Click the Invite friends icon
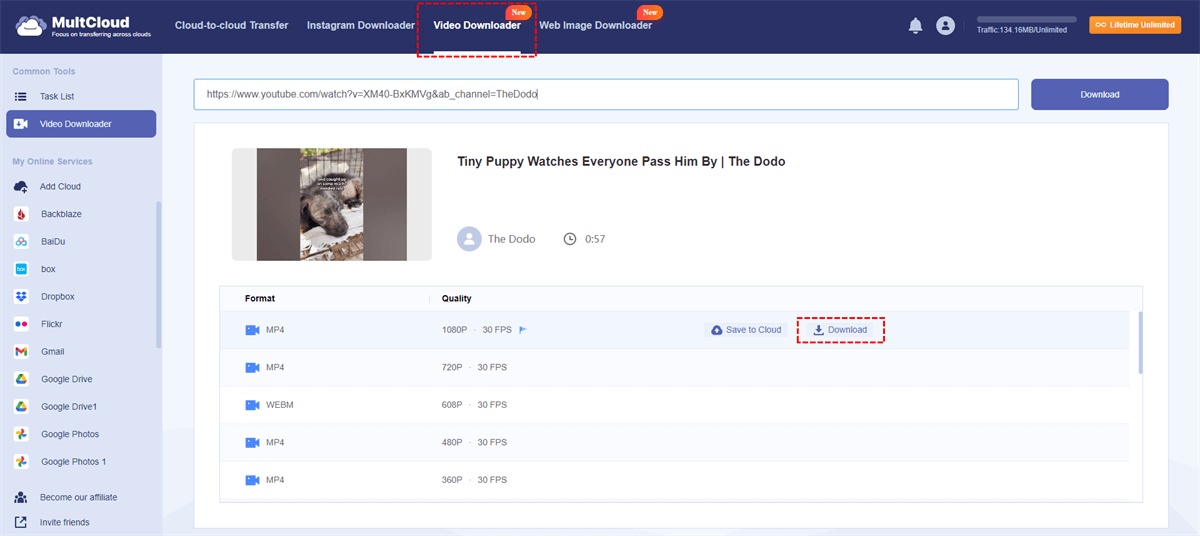This screenshot has height=536, width=1200. pos(21,522)
